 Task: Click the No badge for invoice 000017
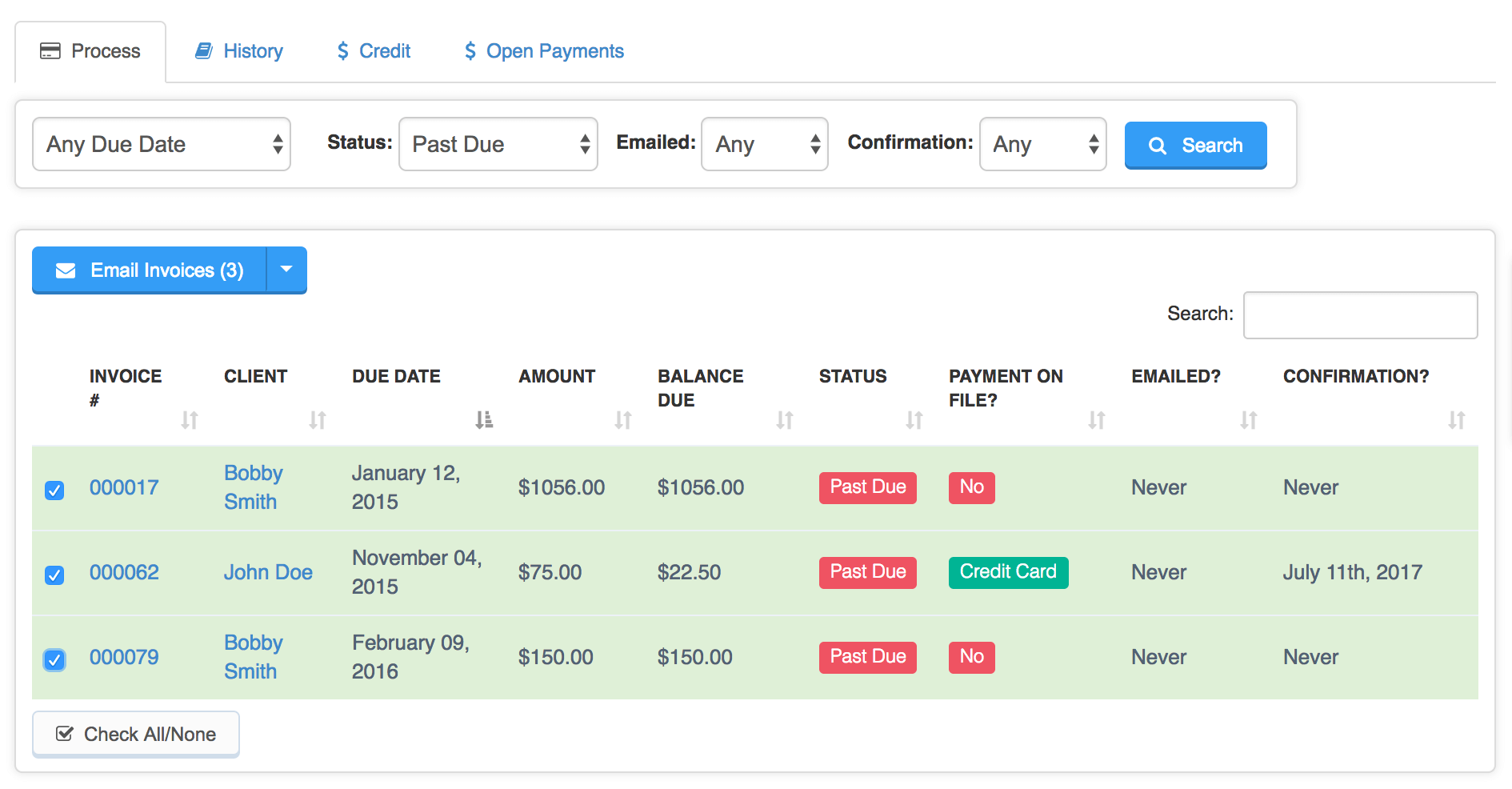(972, 487)
